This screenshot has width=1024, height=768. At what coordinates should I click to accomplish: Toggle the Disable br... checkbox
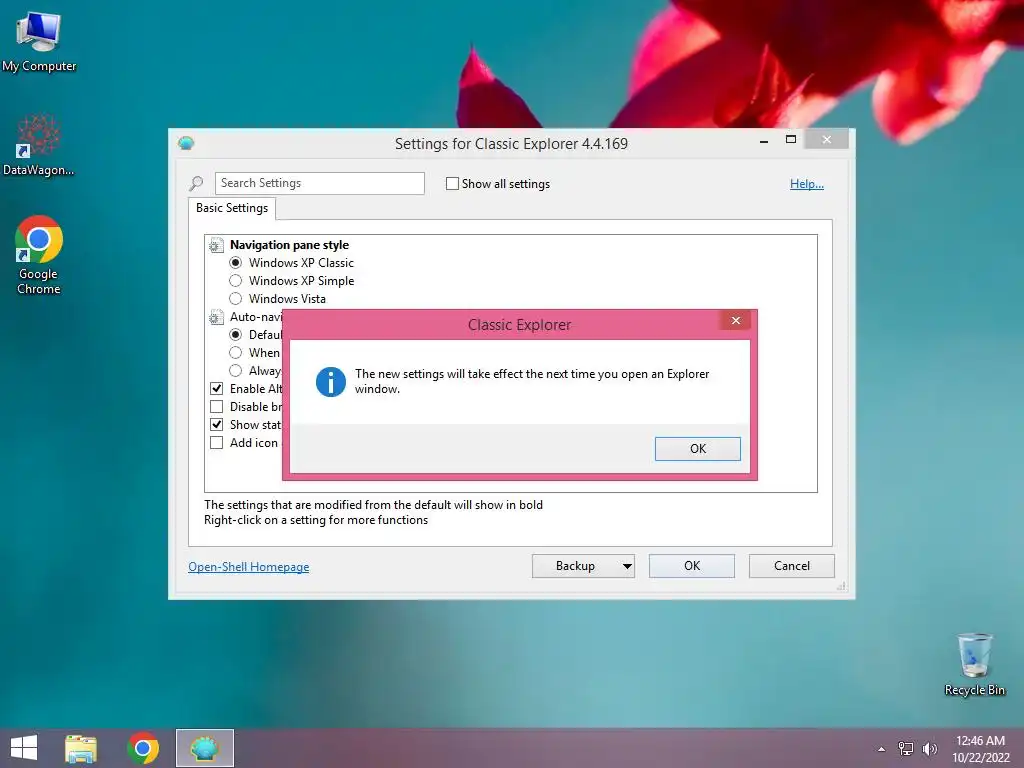(217, 406)
